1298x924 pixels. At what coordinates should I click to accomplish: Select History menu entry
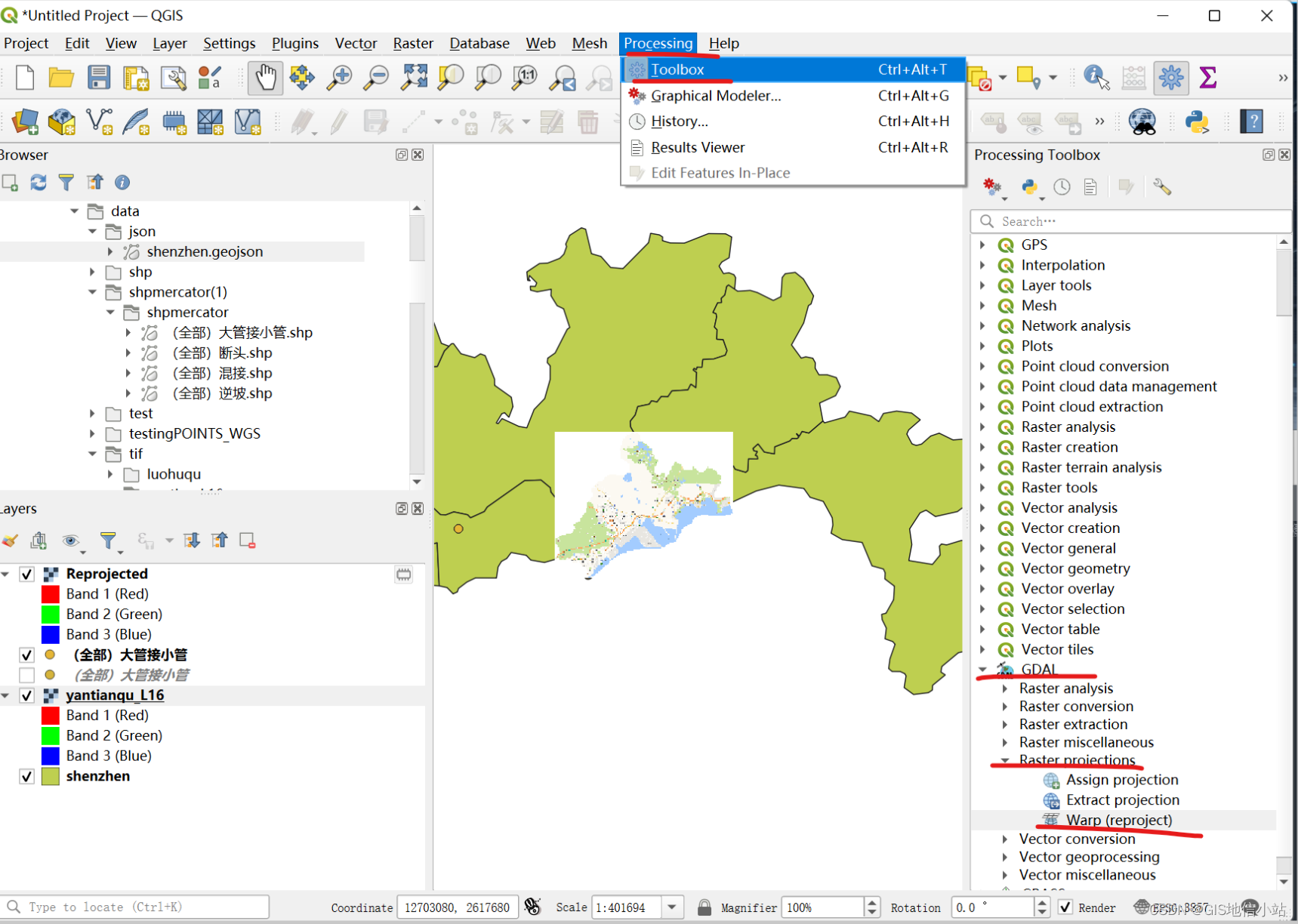[793, 122]
